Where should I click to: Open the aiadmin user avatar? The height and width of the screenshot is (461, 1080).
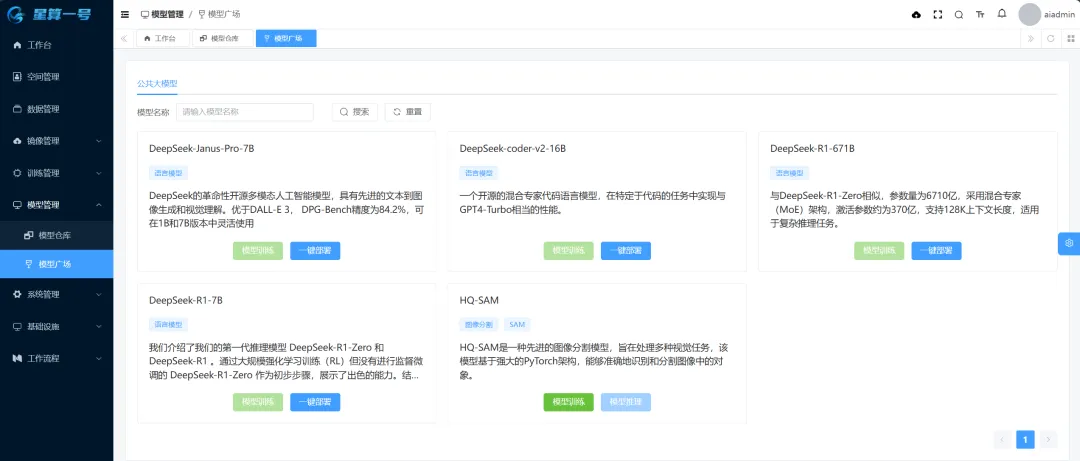coord(1029,14)
